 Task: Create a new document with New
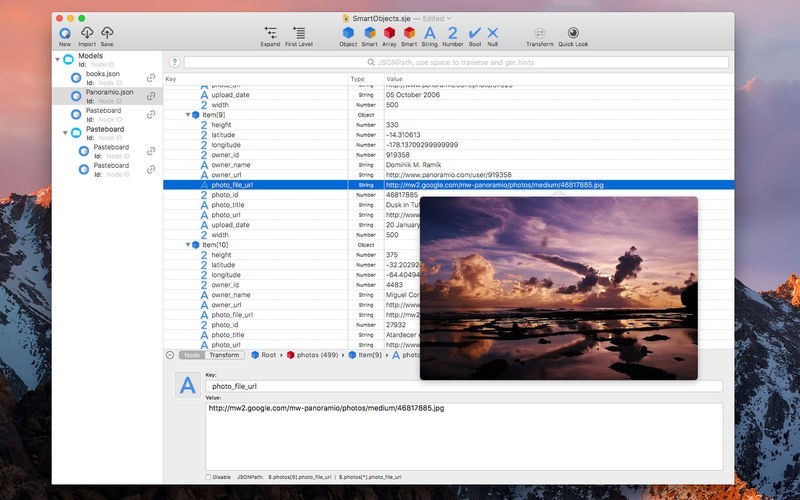[x=65, y=36]
